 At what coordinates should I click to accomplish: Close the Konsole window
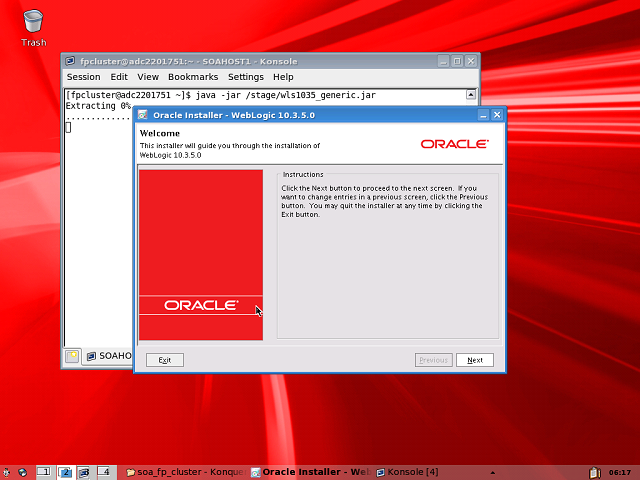point(471,61)
